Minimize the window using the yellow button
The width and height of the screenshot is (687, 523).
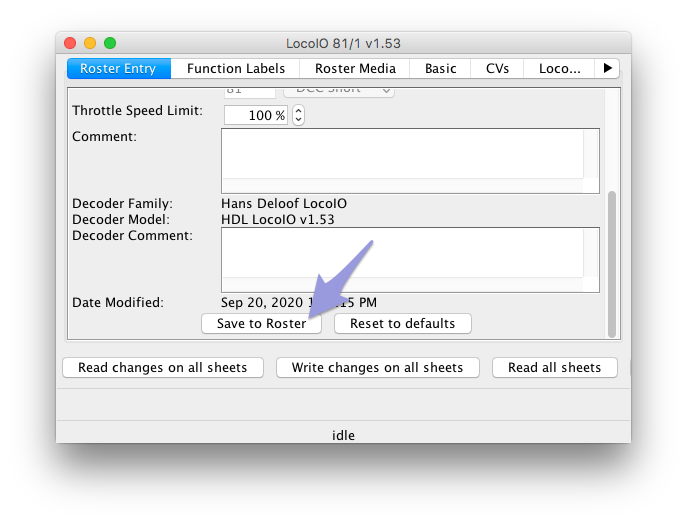(x=90, y=43)
